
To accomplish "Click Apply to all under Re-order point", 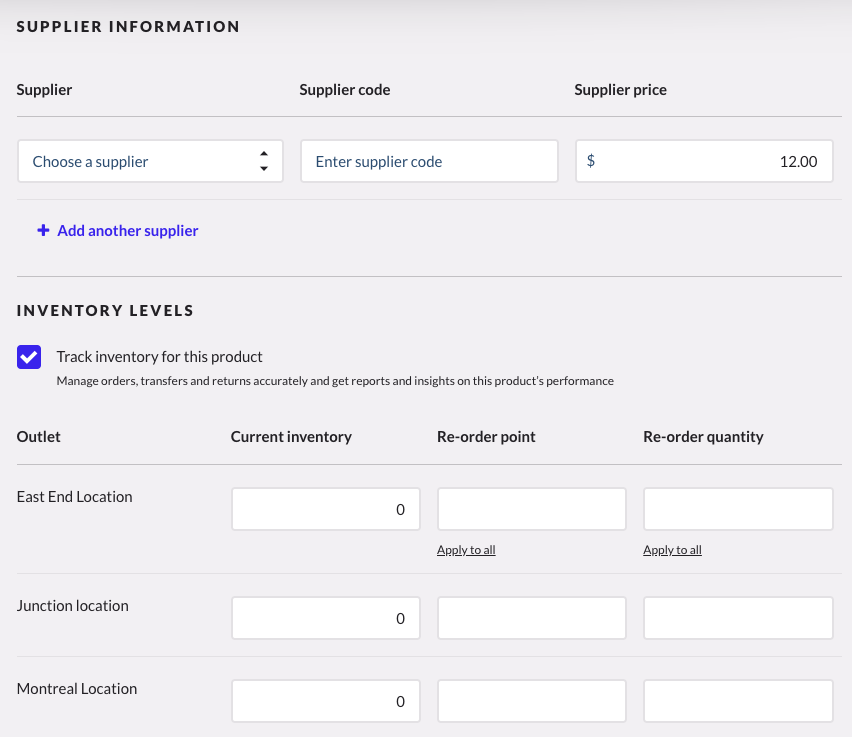I will coord(466,550).
